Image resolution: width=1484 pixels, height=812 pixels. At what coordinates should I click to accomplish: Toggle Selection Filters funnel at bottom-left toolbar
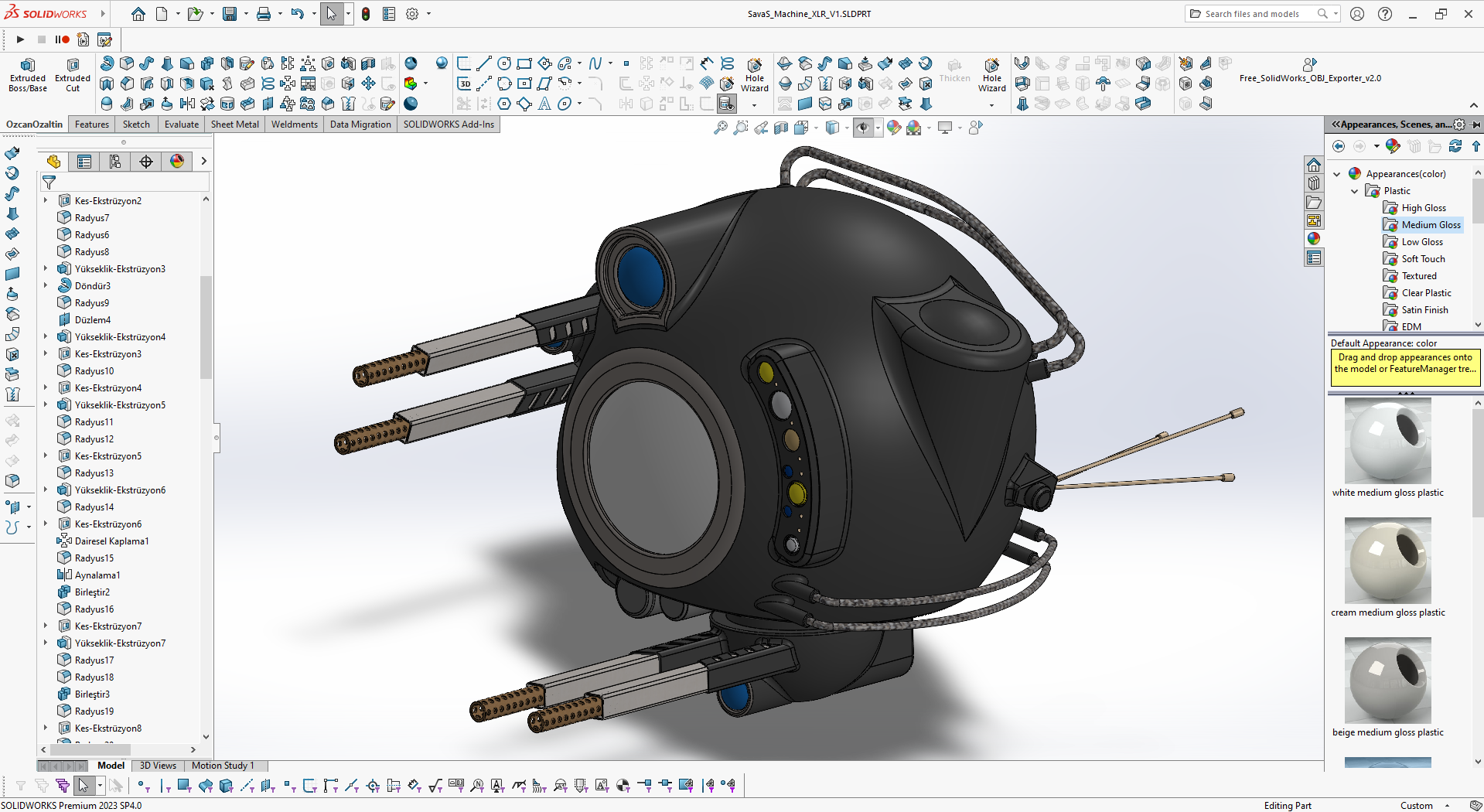(x=21, y=786)
